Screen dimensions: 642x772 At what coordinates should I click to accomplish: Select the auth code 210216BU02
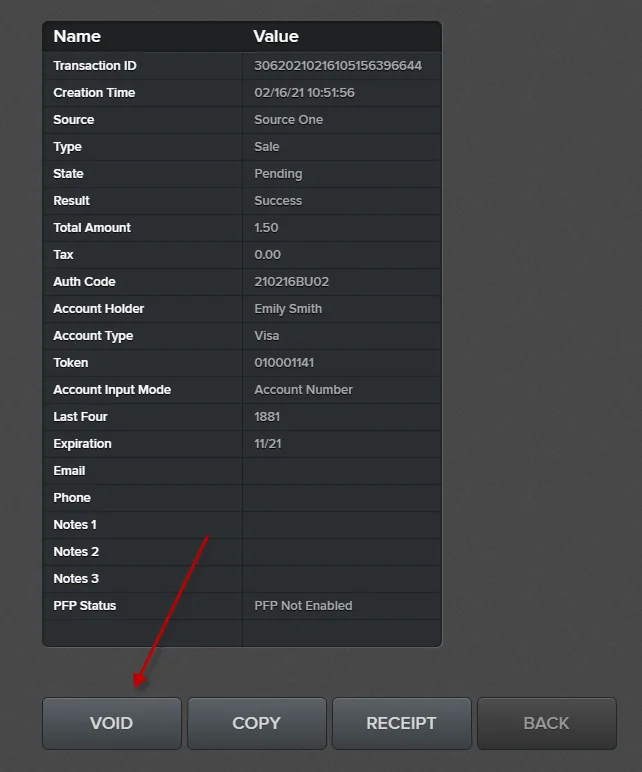click(x=291, y=282)
